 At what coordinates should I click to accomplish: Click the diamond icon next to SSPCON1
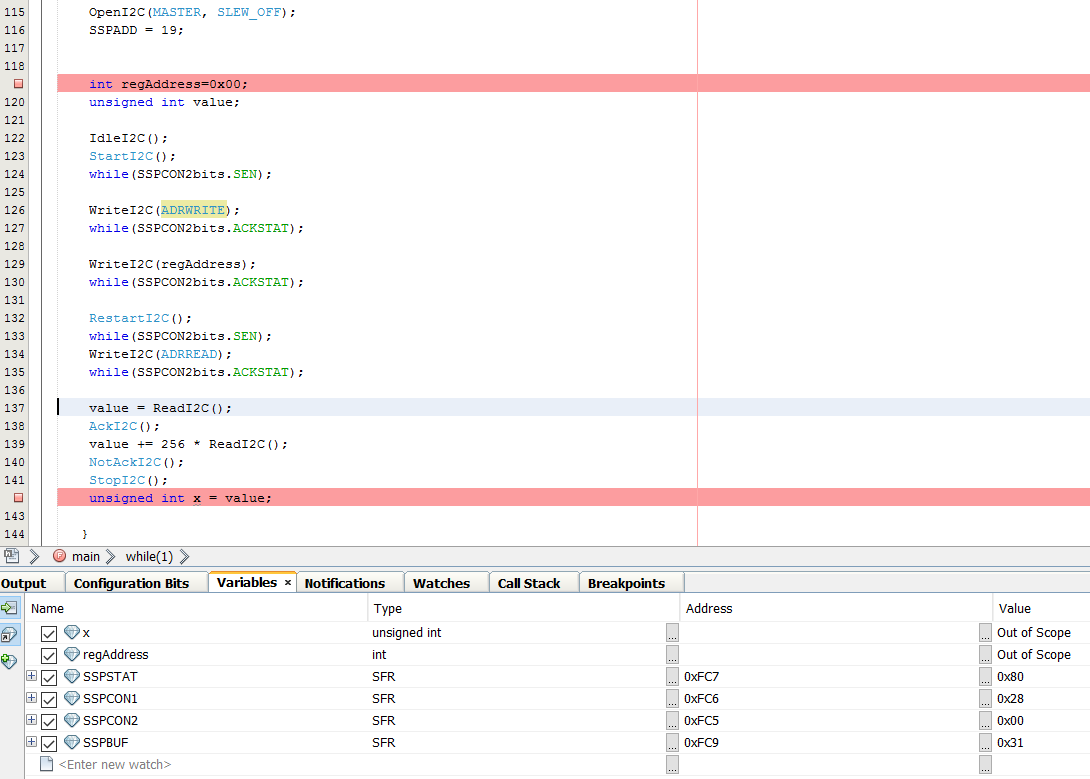pos(72,698)
